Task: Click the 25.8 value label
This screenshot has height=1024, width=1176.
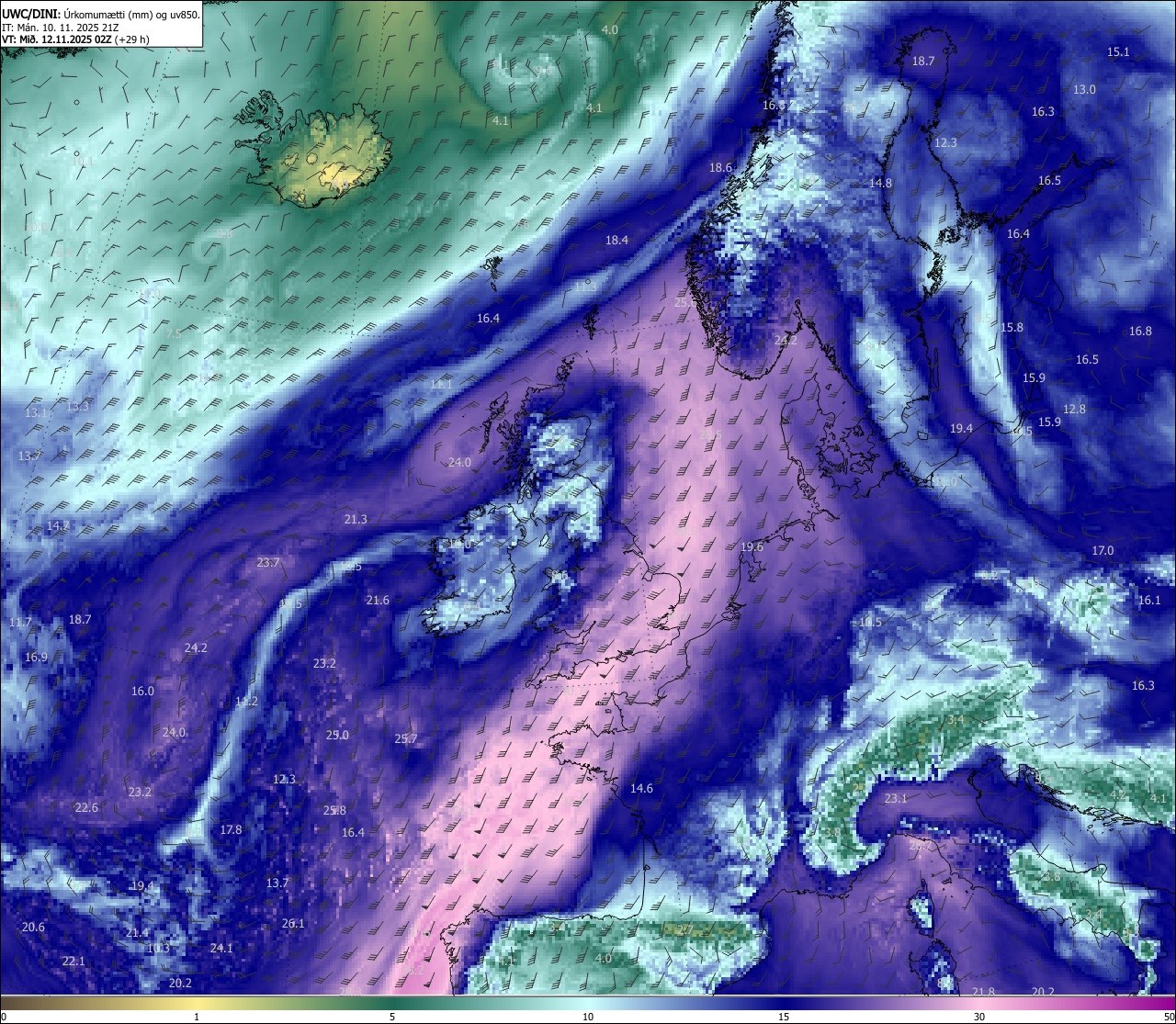Action: point(334,811)
